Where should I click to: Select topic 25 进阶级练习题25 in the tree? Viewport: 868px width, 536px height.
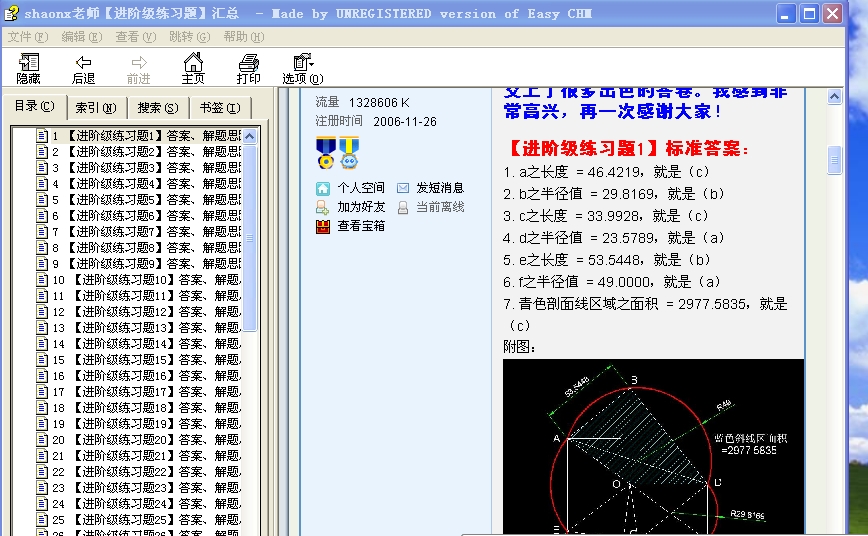(146, 520)
